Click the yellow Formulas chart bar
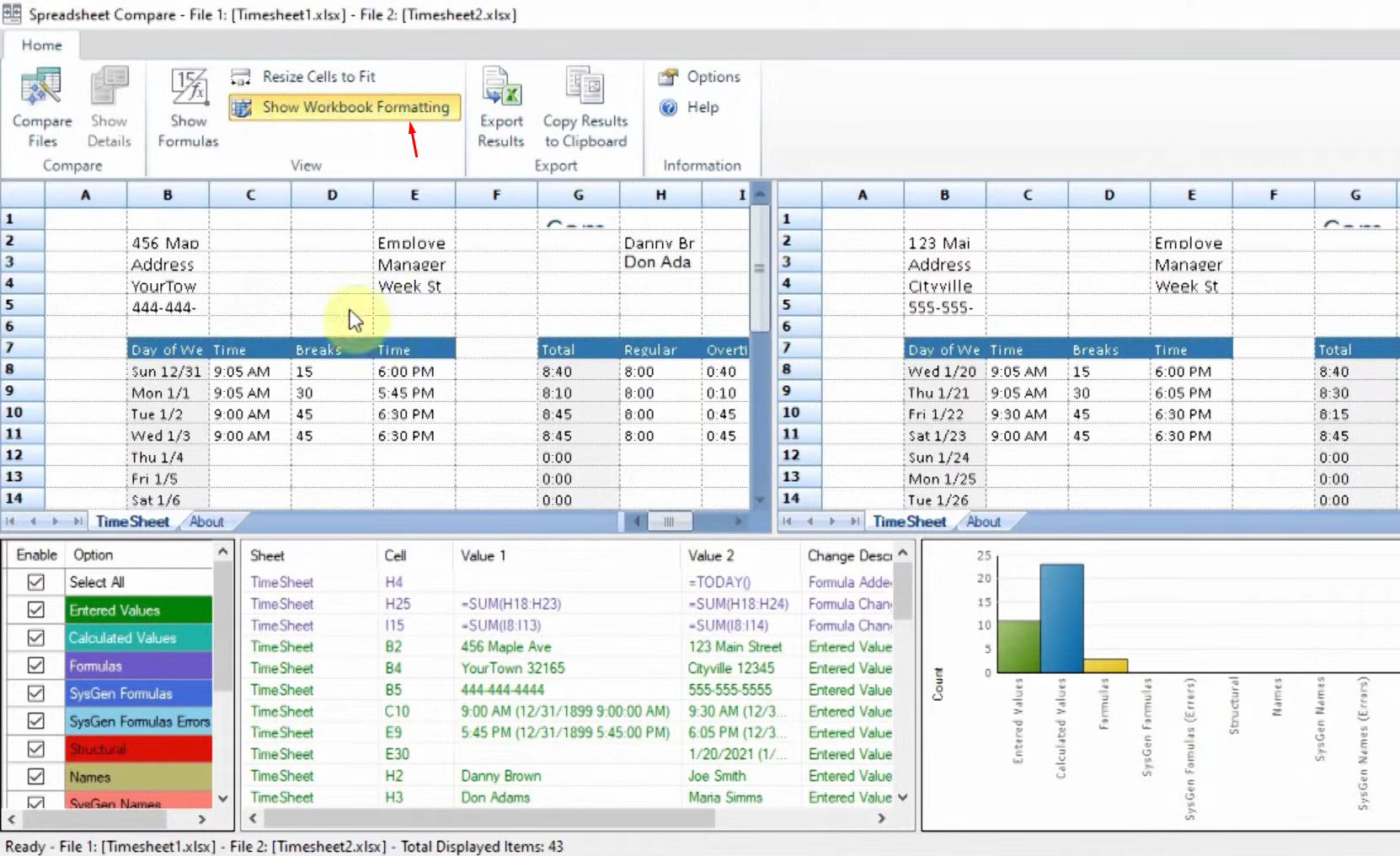 [1105, 666]
